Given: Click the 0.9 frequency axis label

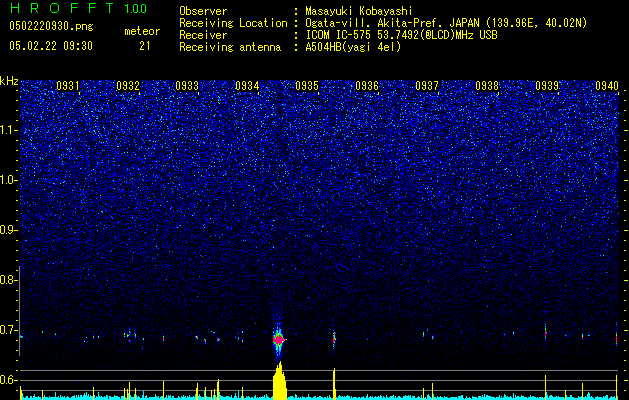Looking at the screenshot, I should coord(8,230).
